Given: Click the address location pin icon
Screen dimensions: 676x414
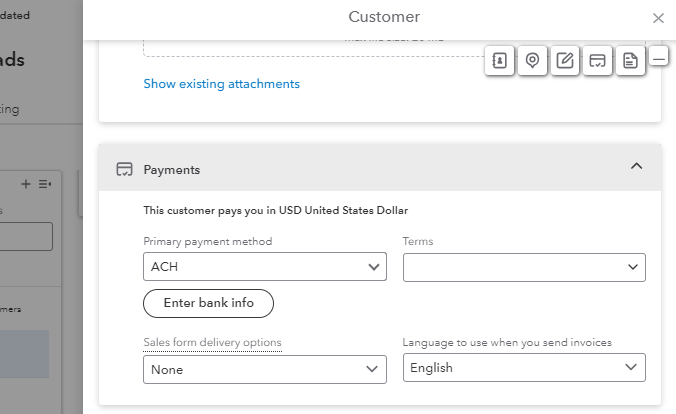Looking at the screenshot, I should coord(532,61).
